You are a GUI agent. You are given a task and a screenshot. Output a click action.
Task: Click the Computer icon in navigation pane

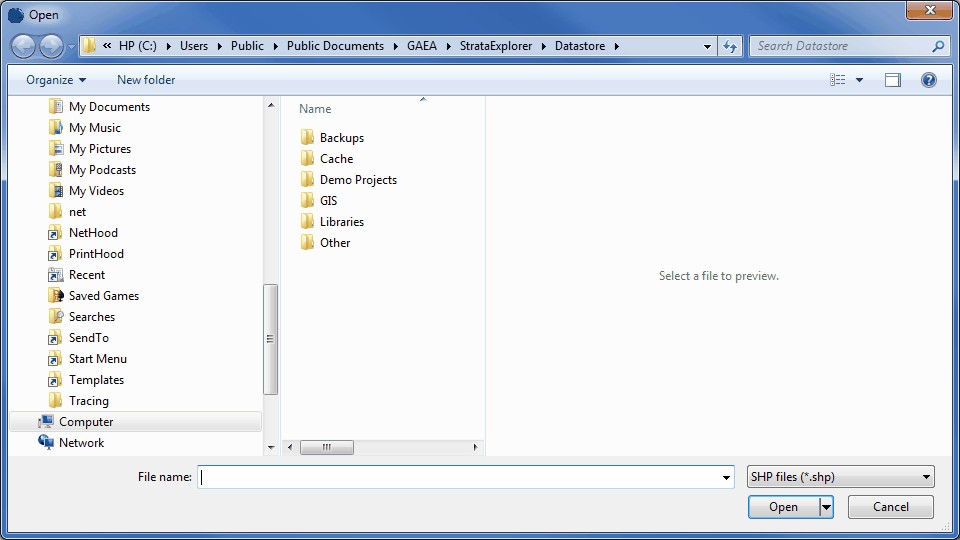[46, 422]
